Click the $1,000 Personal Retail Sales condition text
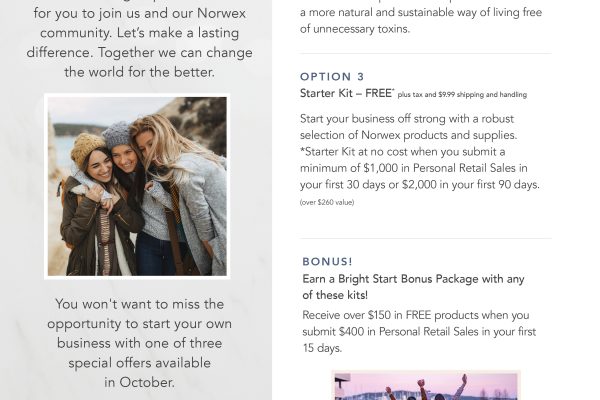Viewport: 600px width, 400px height. [x=425, y=168]
